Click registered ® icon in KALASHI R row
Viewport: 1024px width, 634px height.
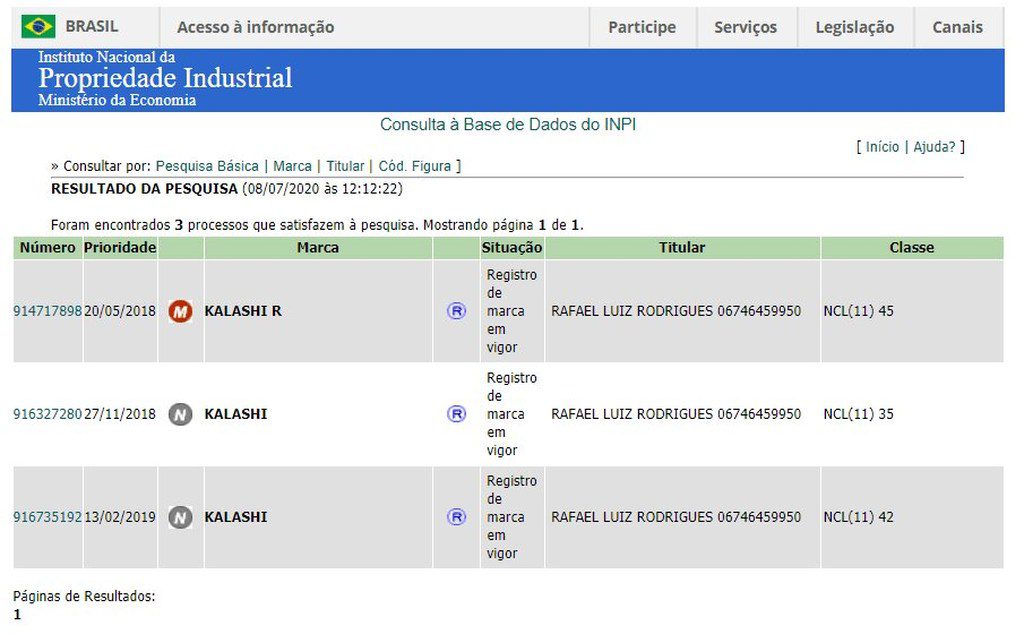(456, 311)
